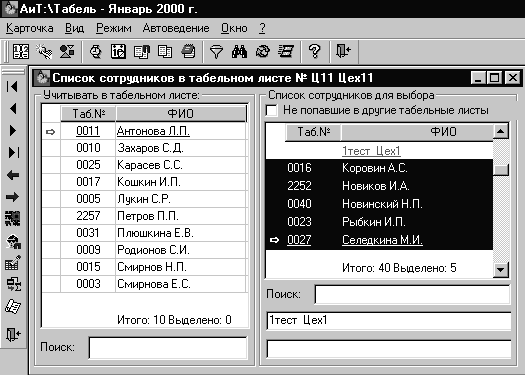Screen dimensions: 525x375
Task: Click the binoculars search icon in toolbar
Action: (239, 52)
